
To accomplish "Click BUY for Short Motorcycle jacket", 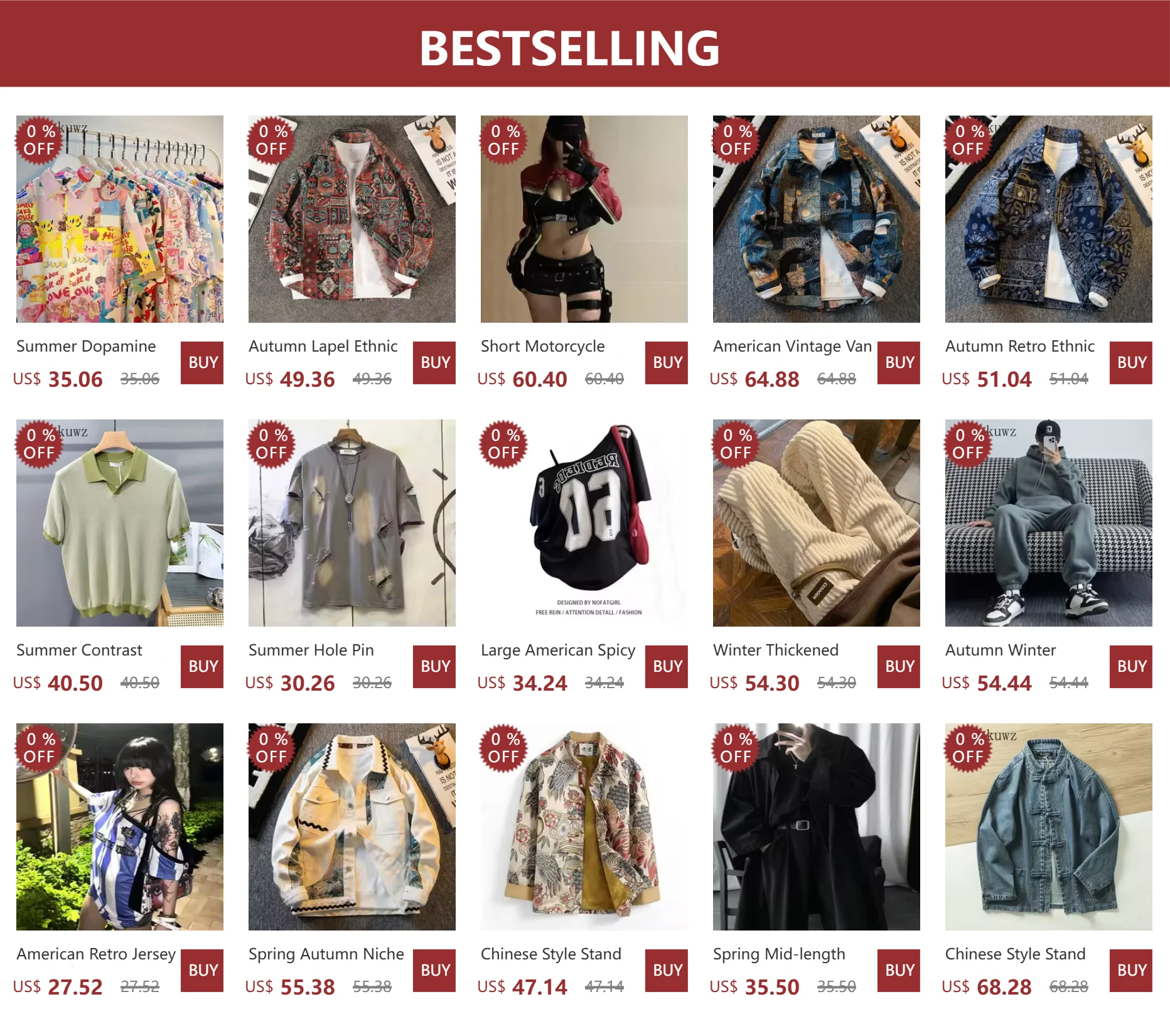I will click(667, 363).
